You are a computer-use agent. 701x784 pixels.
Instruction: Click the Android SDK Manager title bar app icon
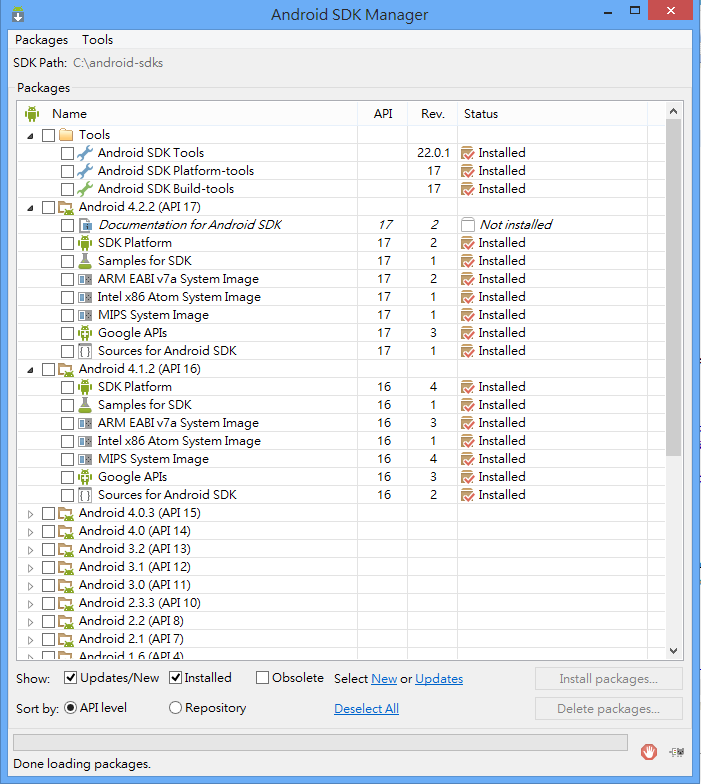click(18, 14)
